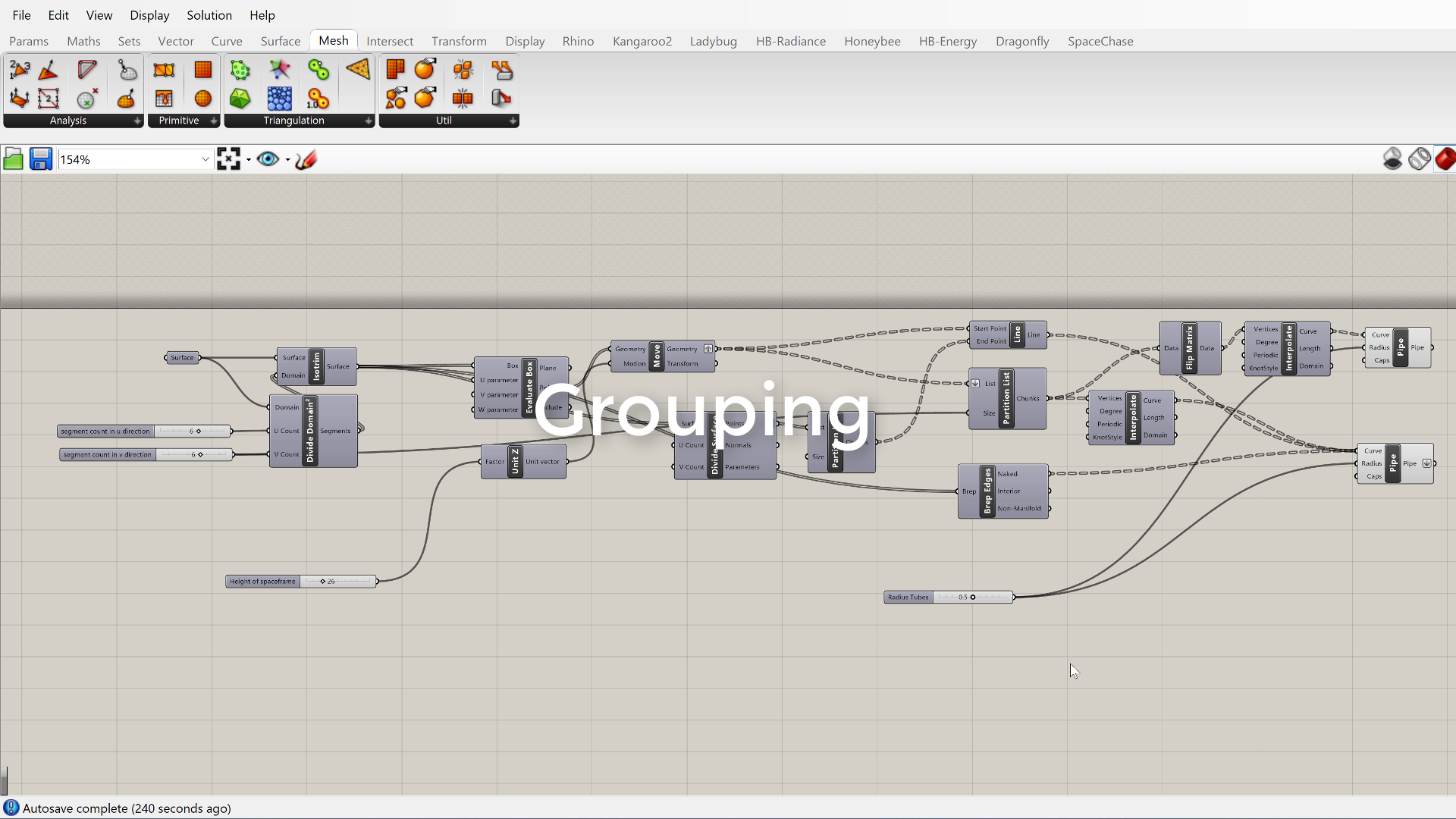Switch to the Kangaroo2 tab

642,41
